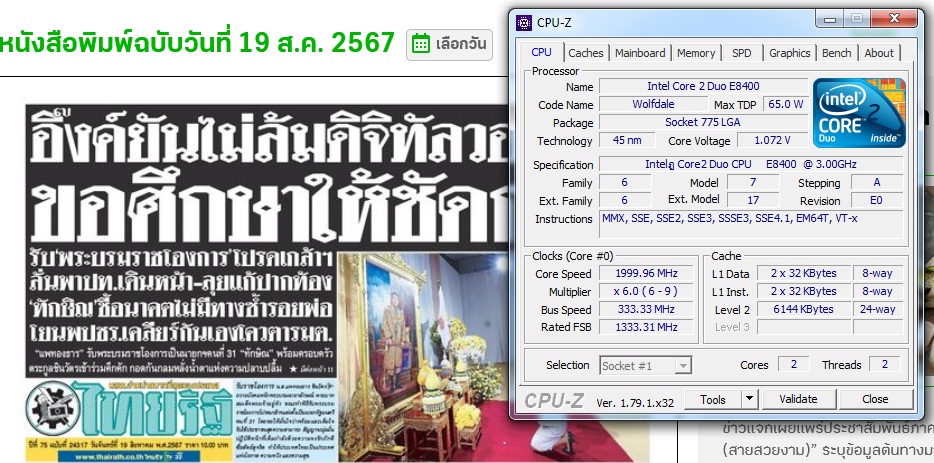The height and width of the screenshot is (463, 934).
Task: Click the Revision value E0
Action: (x=876, y=201)
